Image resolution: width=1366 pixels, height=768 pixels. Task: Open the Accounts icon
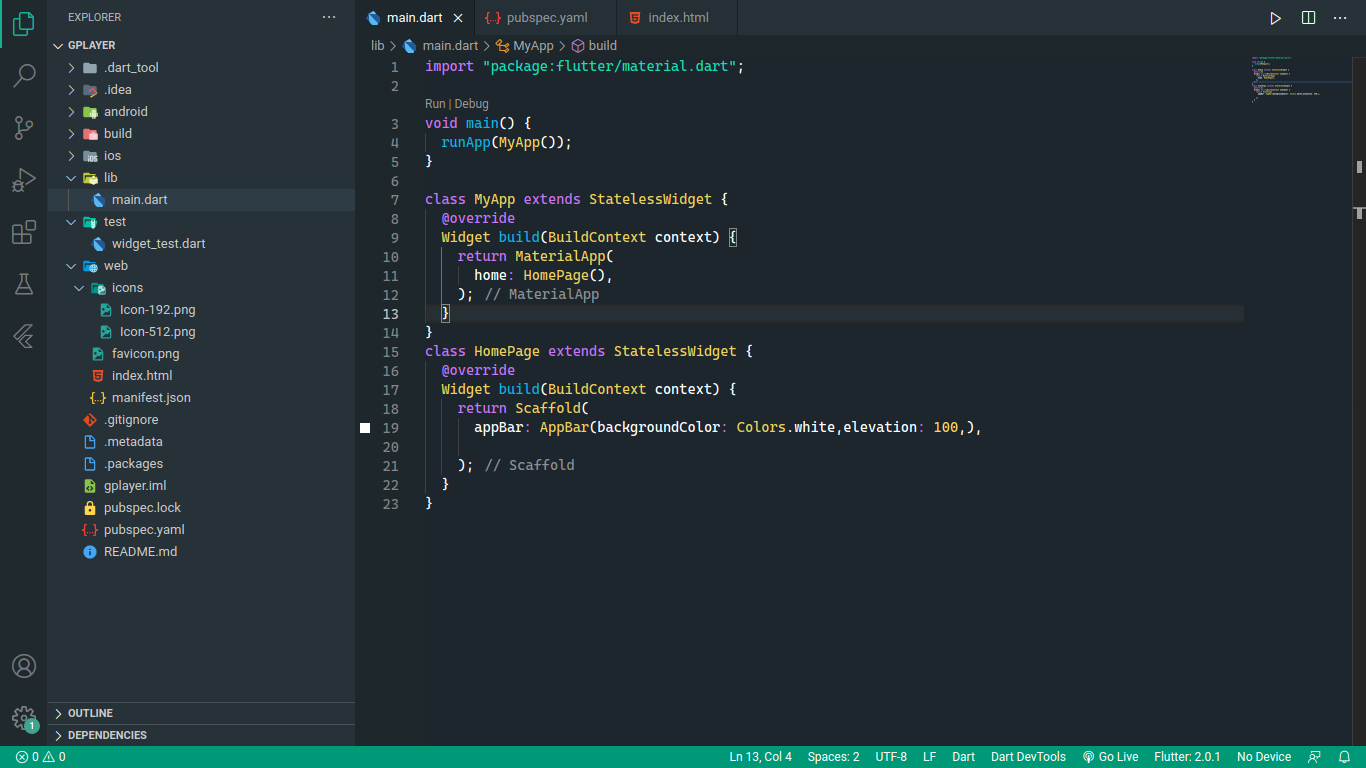click(24, 666)
